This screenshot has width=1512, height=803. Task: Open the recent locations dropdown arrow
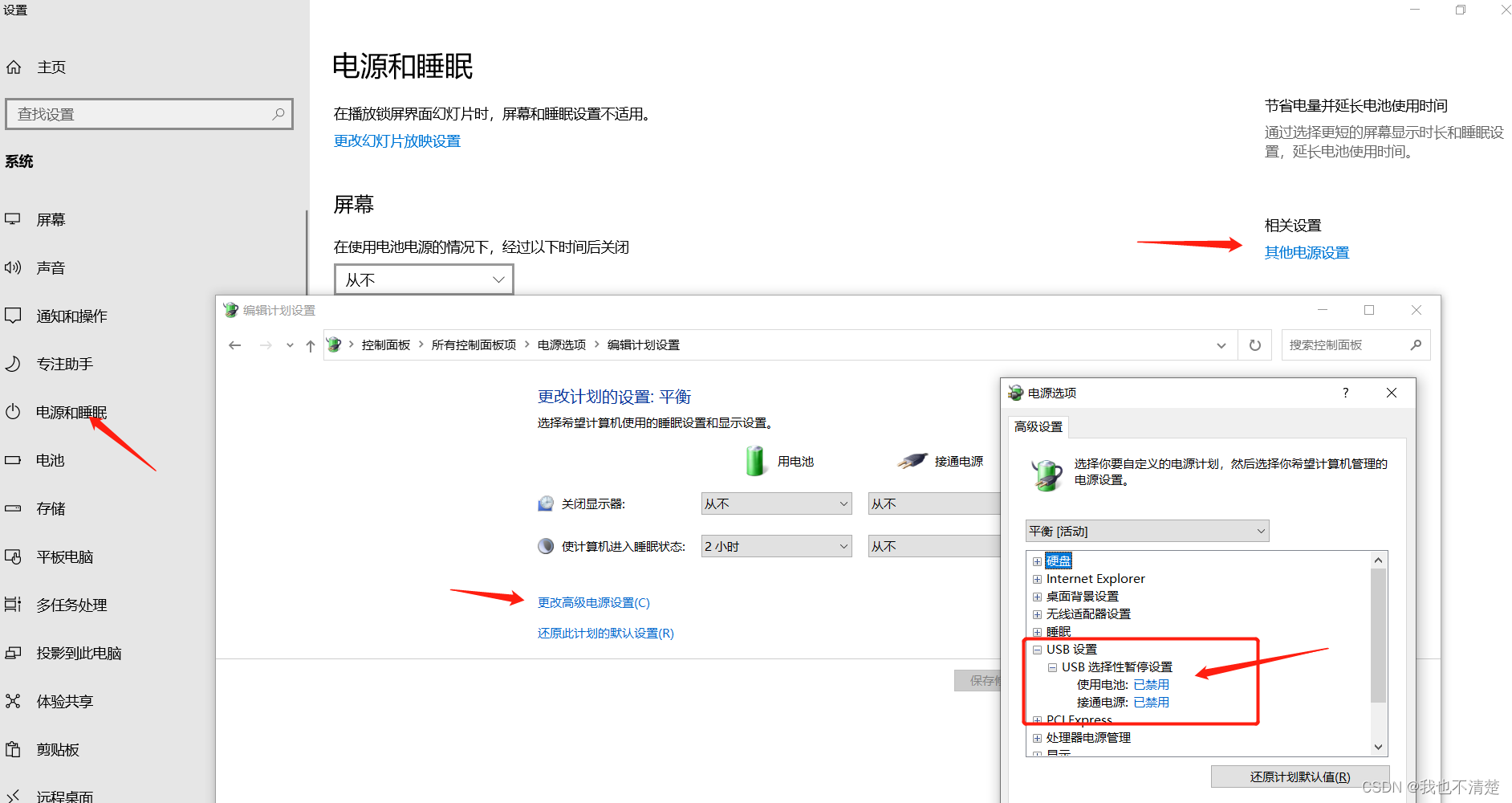tap(290, 346)
